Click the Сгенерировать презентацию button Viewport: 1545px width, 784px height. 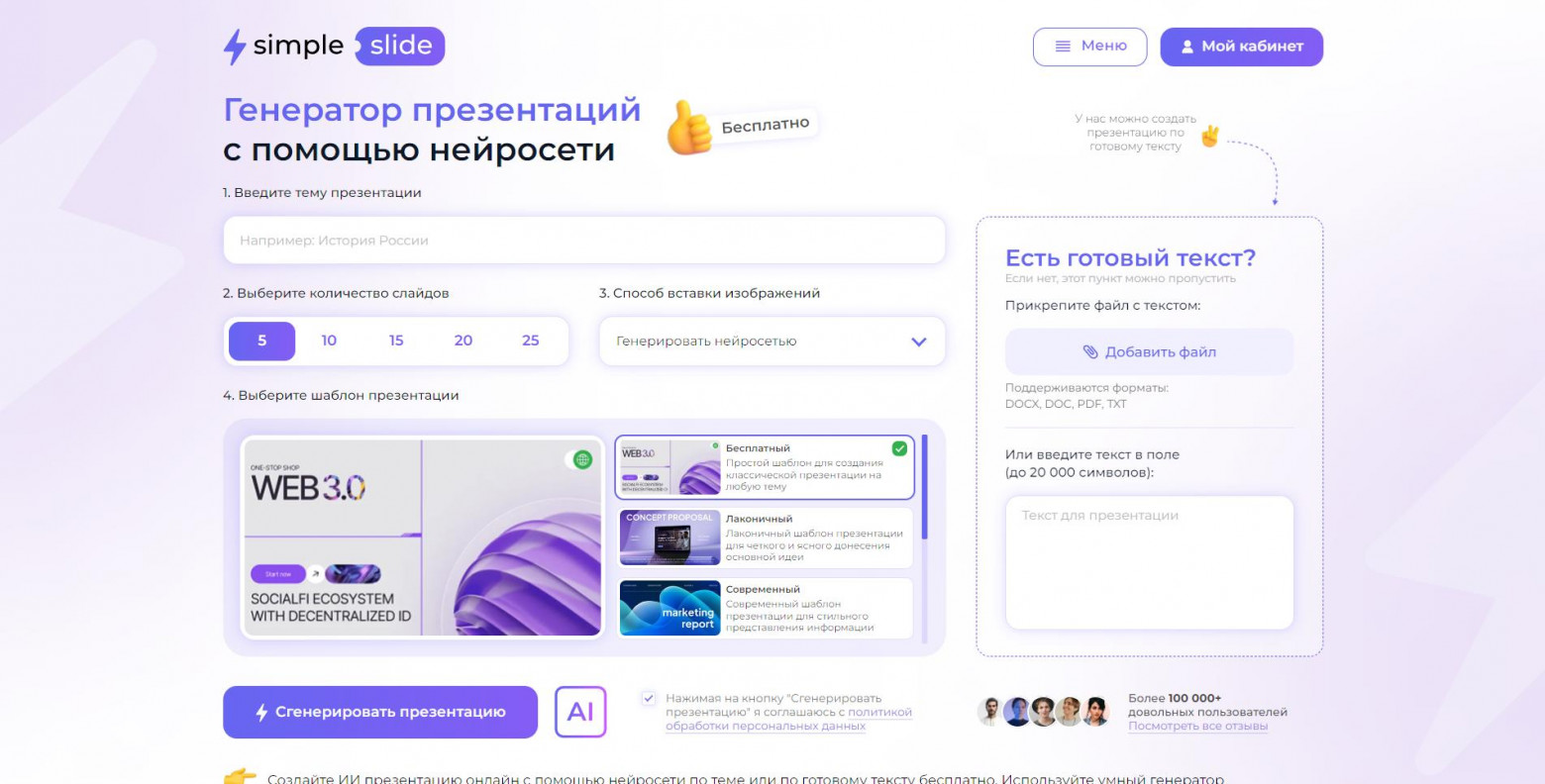pos(379,712)
